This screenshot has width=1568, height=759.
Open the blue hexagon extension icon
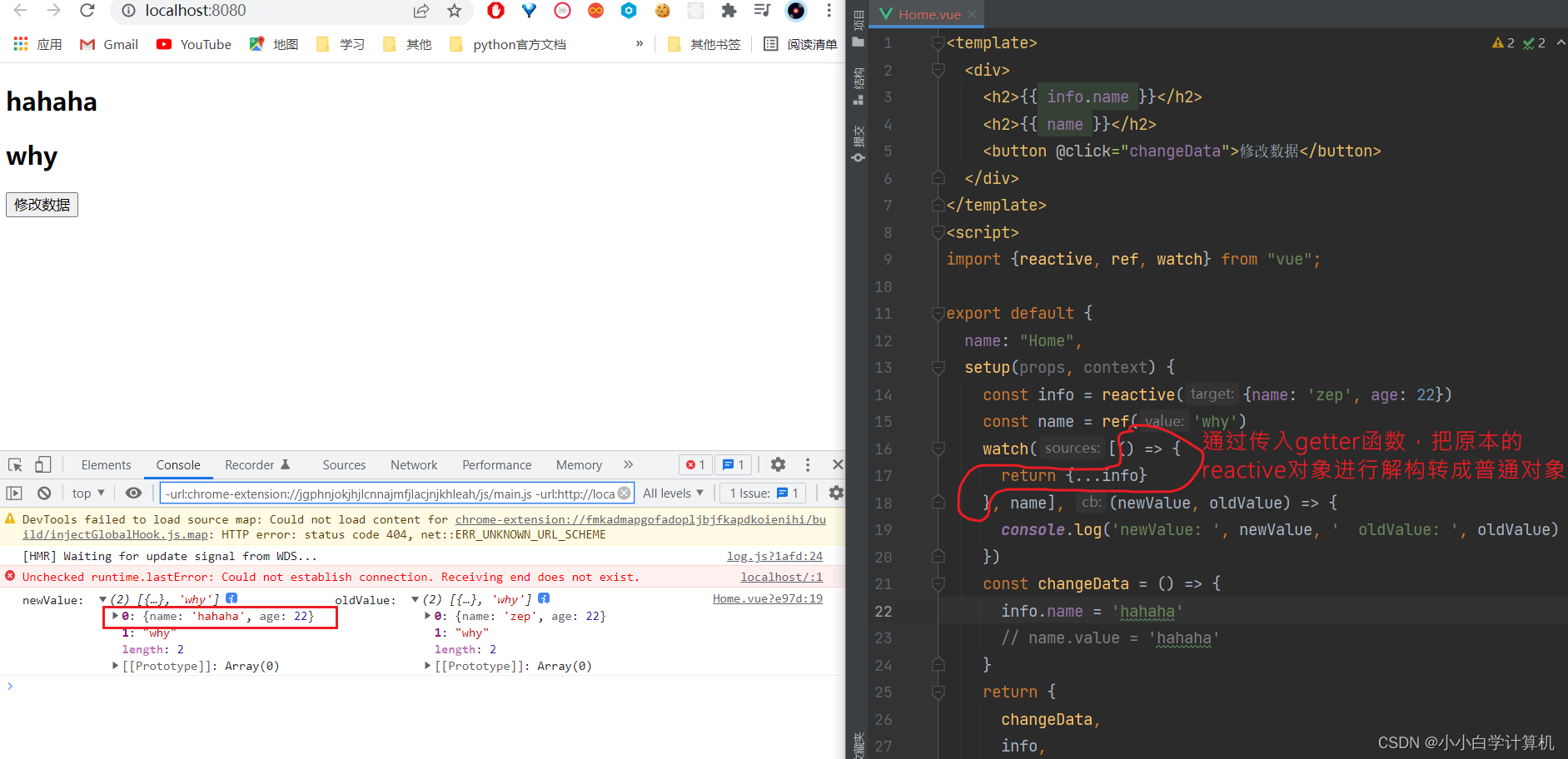pyautogui.click(x=629, y=11)
